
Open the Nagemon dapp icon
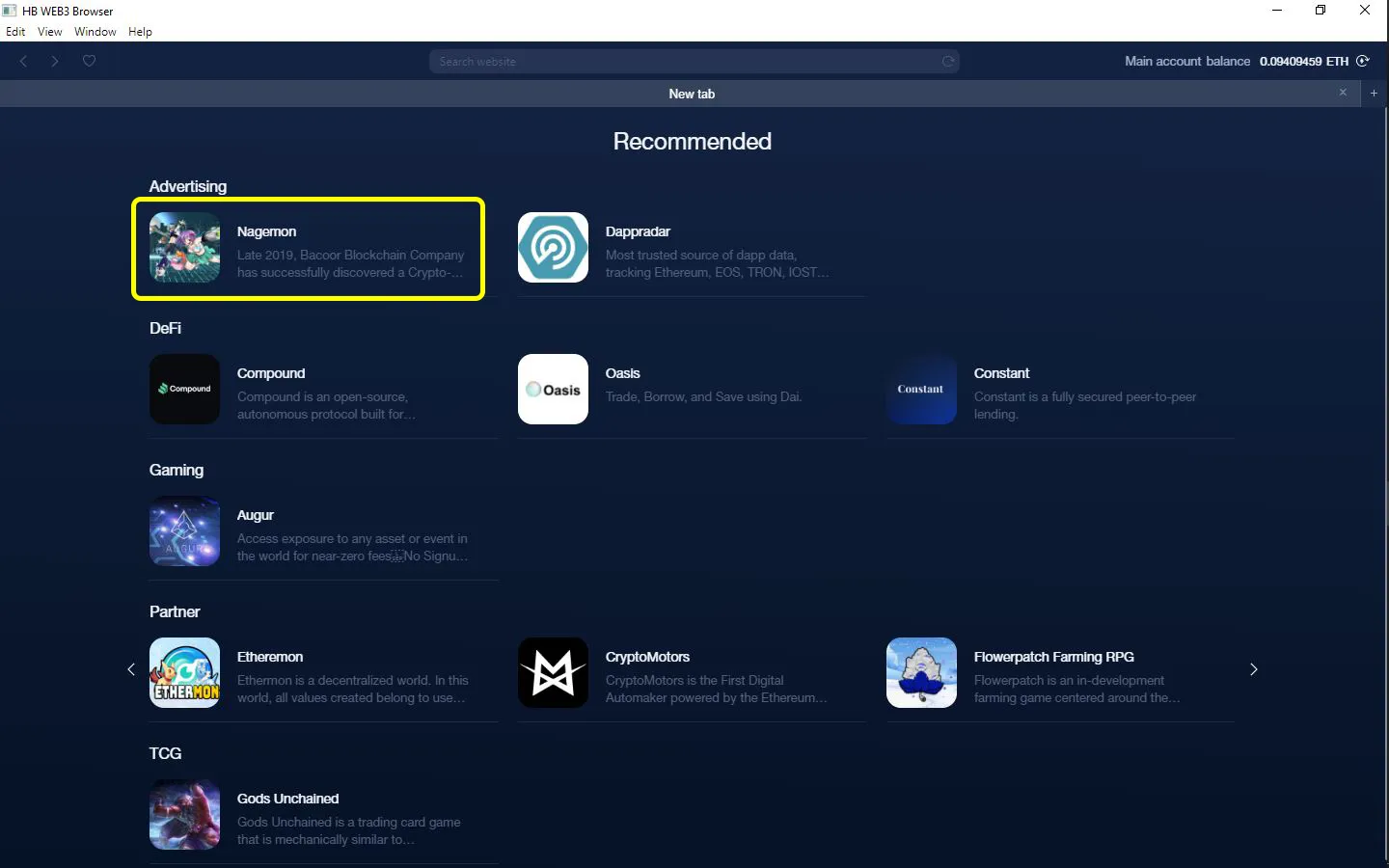tap(184, 248)
